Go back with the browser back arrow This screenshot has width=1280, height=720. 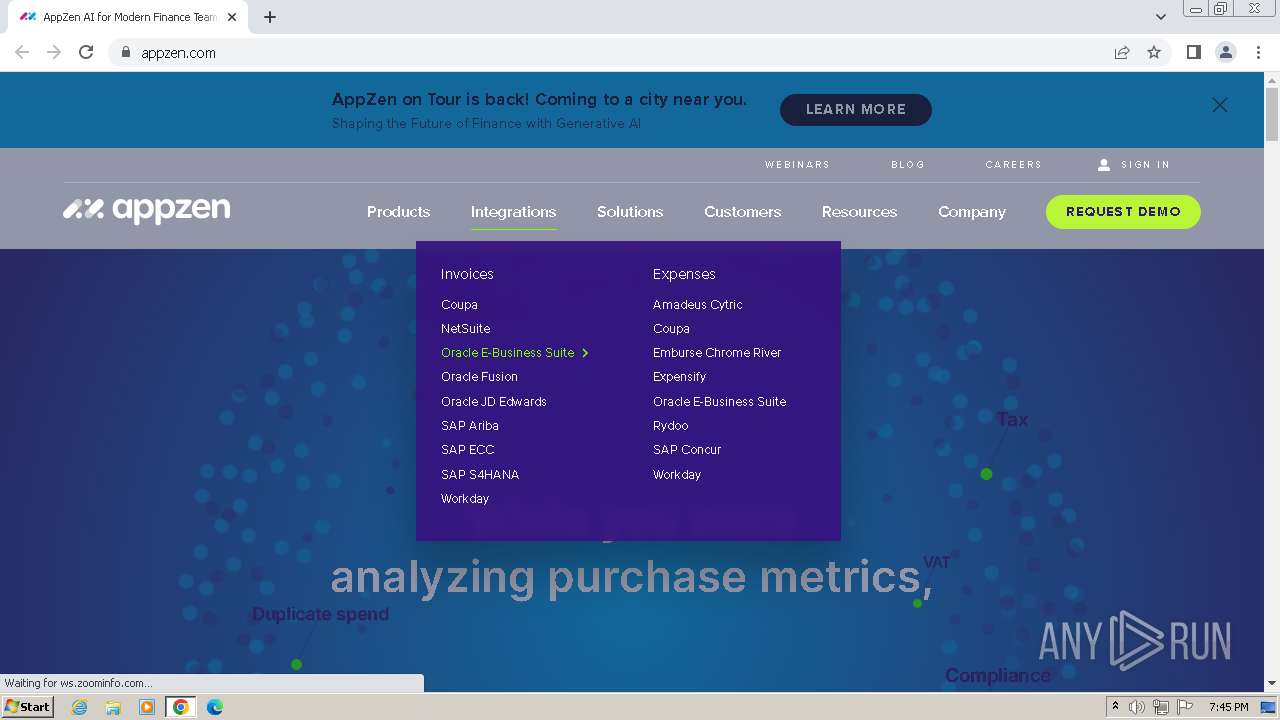tap(22, 52)
